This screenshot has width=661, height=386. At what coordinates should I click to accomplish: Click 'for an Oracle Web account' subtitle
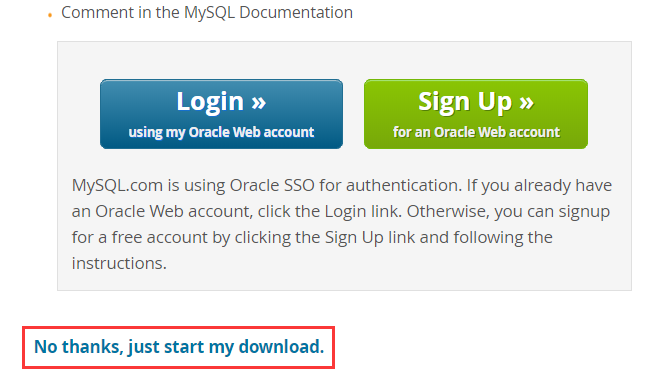(x=476, y=132)
